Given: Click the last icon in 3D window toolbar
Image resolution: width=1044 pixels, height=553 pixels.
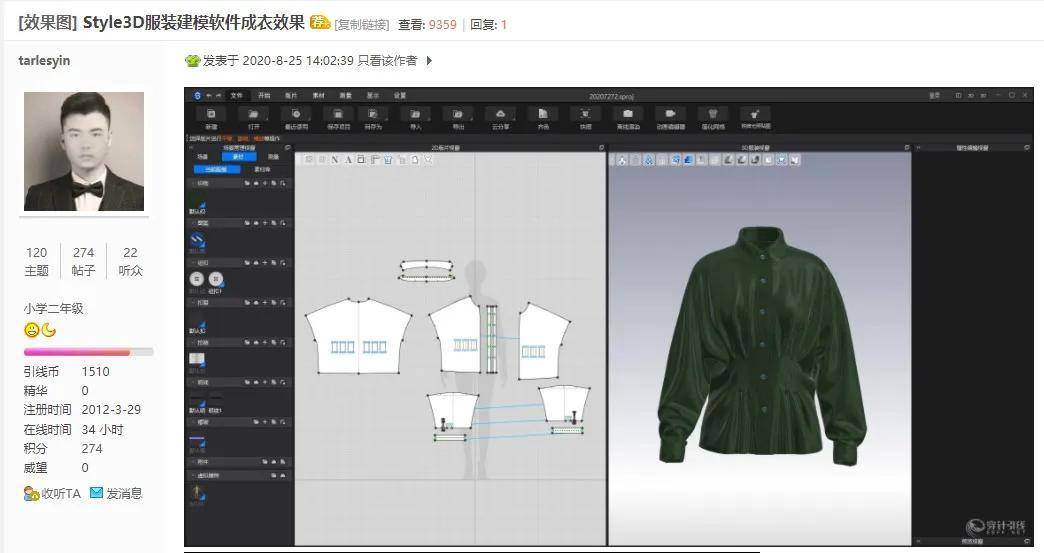Looking at the screenshot, I should [794, 160].
